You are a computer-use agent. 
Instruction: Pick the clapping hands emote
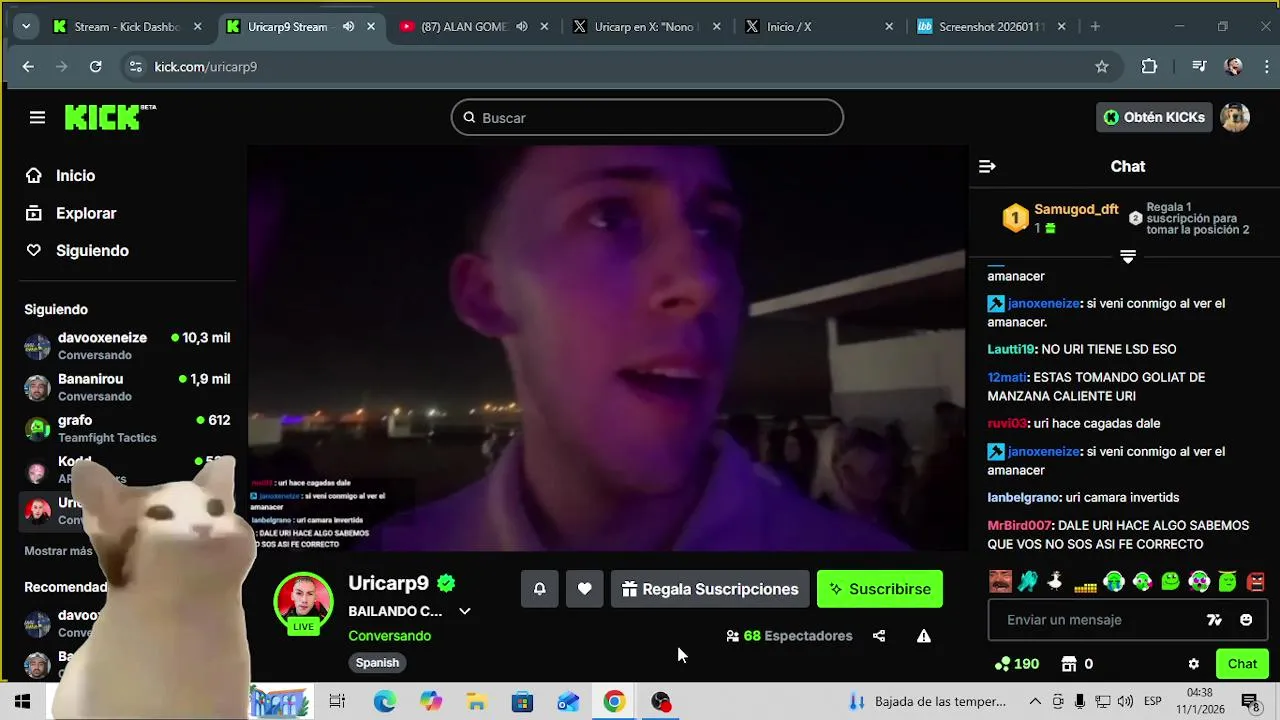point(1028,582)
